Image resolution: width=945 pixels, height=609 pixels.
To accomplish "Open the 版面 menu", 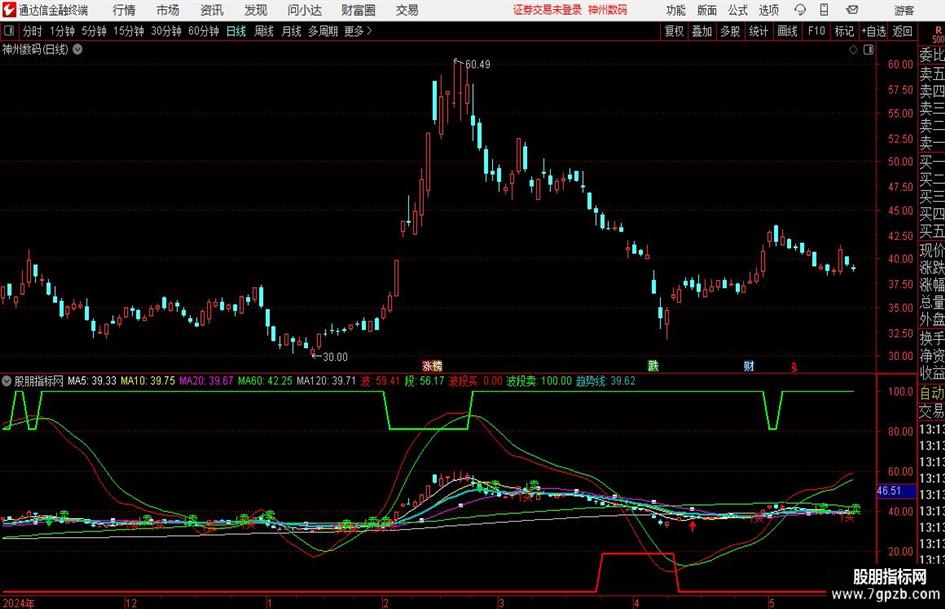I will pos(707,10).
